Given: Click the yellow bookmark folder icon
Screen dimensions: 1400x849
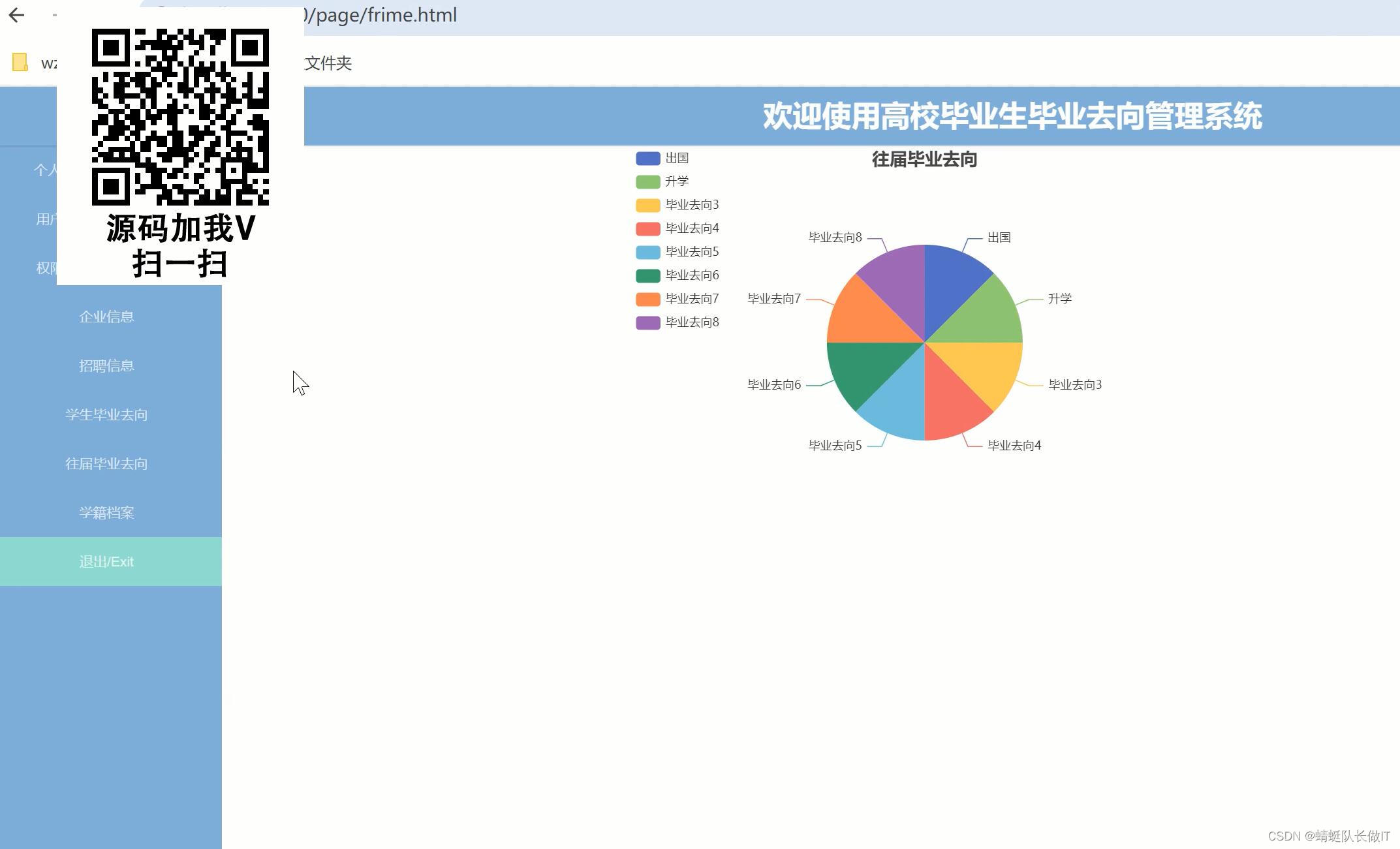Looking at the screenshot, I should click(20, 63).
